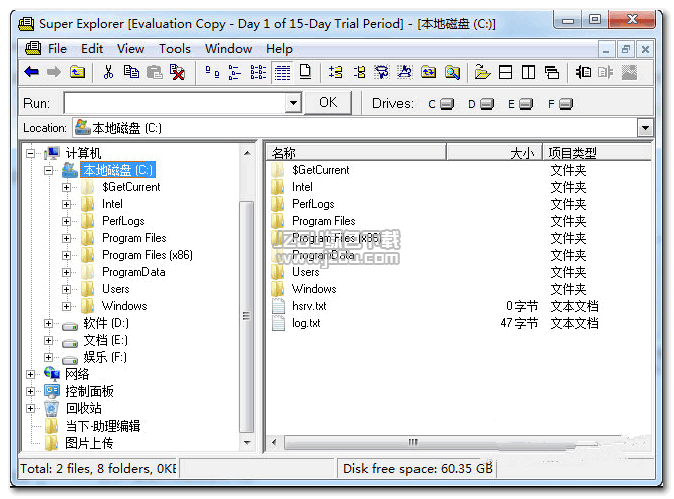674x499 pixels.
Task: Click the open folder toolbar icon
Action: (x=482, y=72)
